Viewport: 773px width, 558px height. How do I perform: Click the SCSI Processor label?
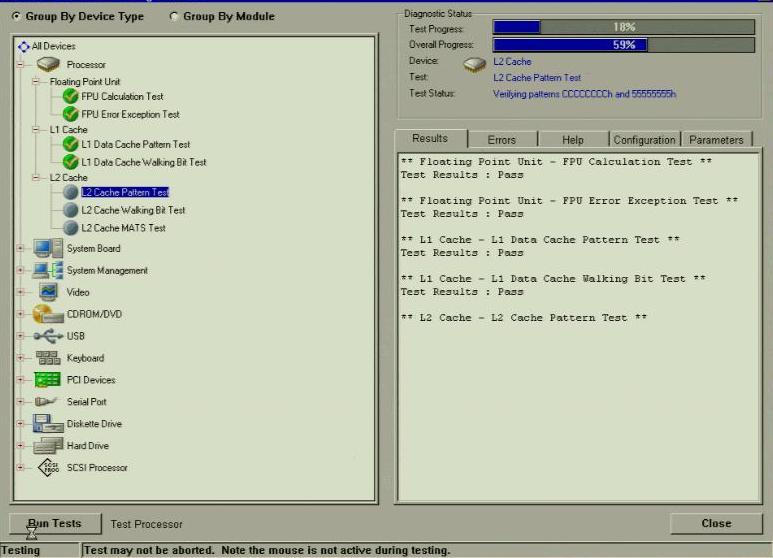point(97,467)
